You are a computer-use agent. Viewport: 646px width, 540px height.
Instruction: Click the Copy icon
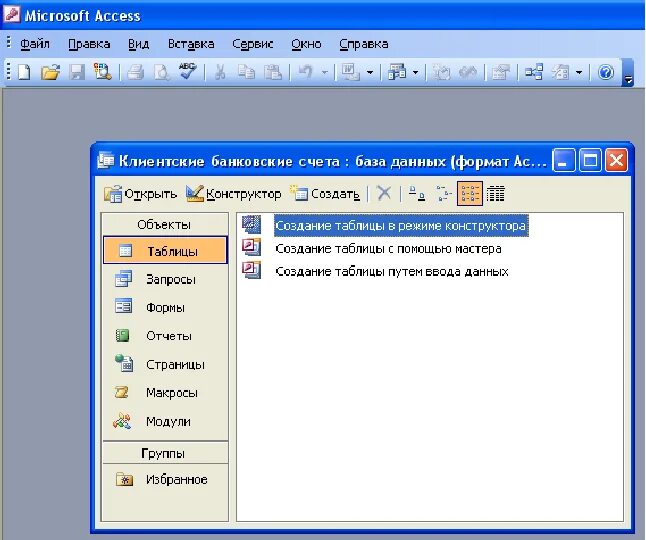coord(246,72)
